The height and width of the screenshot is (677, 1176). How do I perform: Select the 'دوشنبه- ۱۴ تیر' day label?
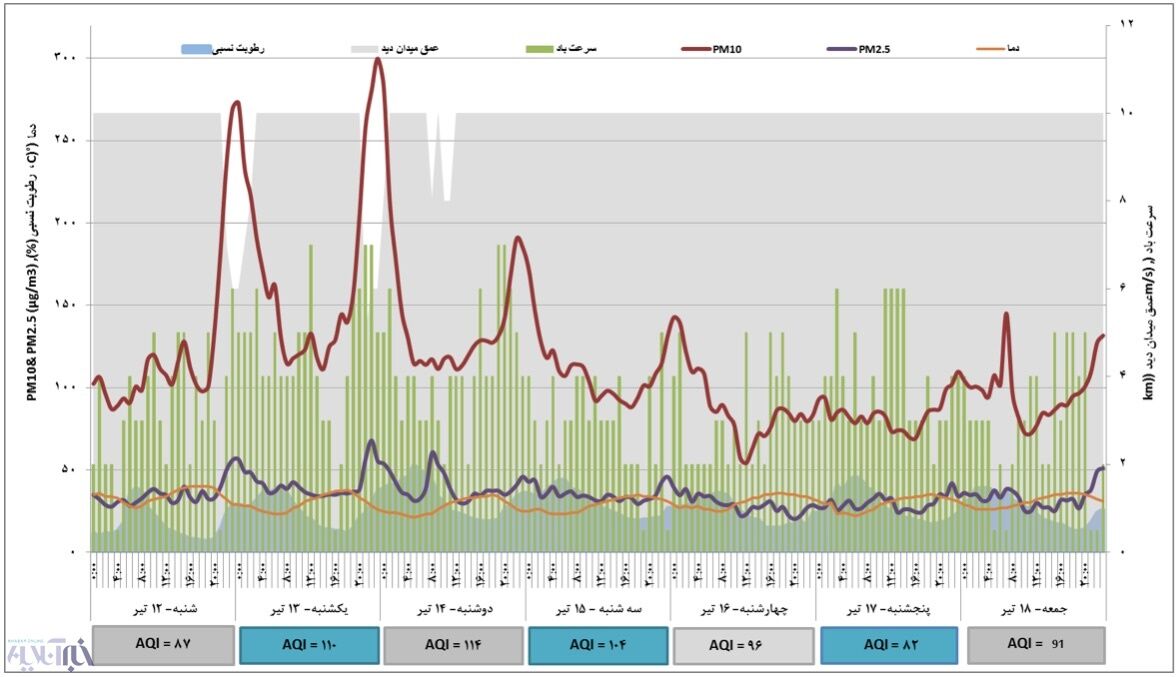tap(455, 610)
